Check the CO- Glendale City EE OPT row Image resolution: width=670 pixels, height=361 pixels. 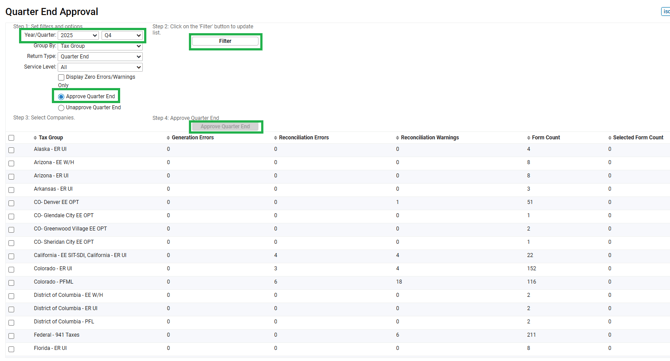point(11,216)
